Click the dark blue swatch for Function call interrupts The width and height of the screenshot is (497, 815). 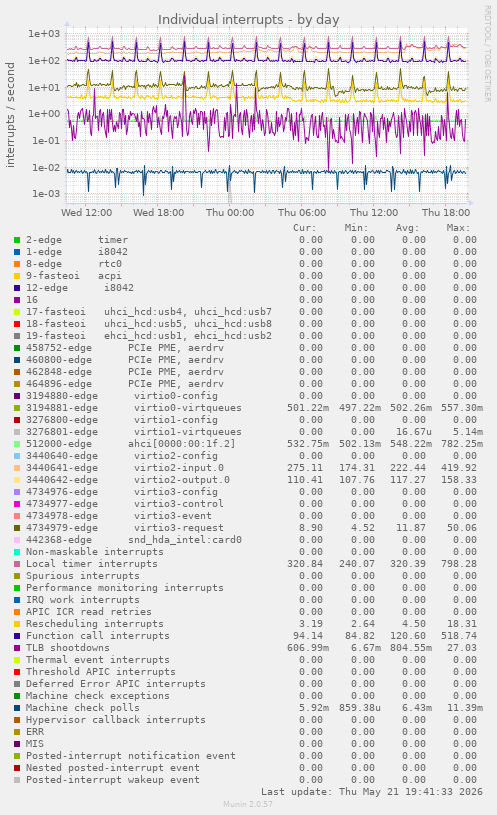point(17,636)
